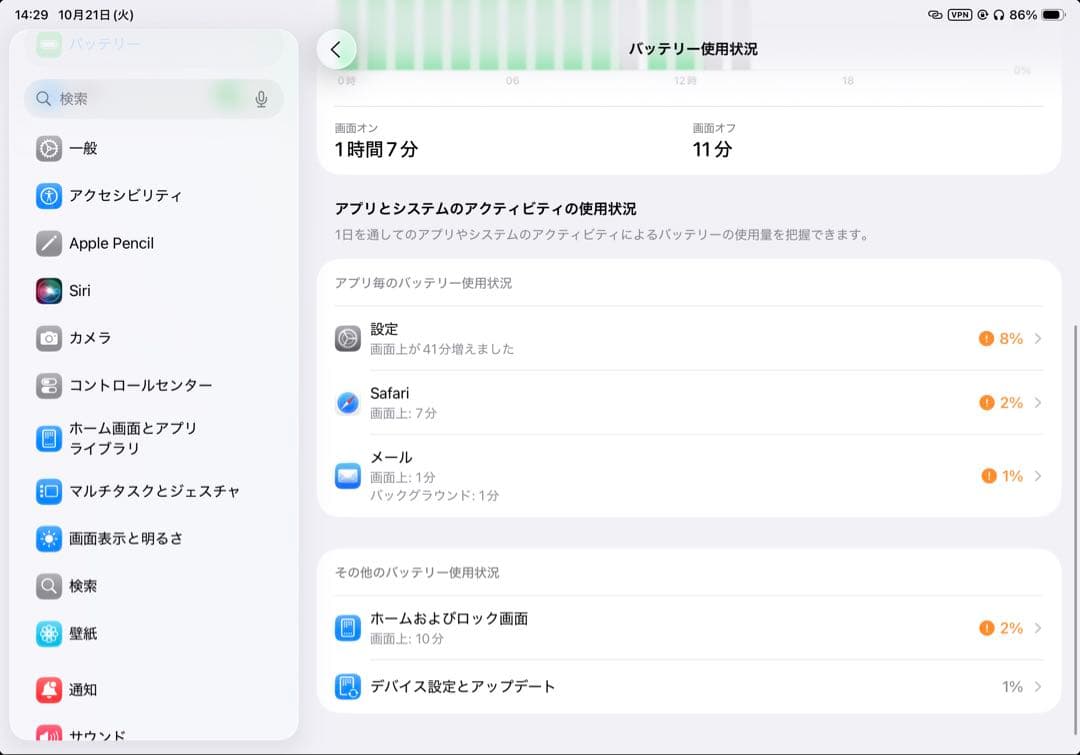This screenshot has height=755, width=1080.
Task: Select the コントロールセンター icon
Action: click(x=49, y=386)
